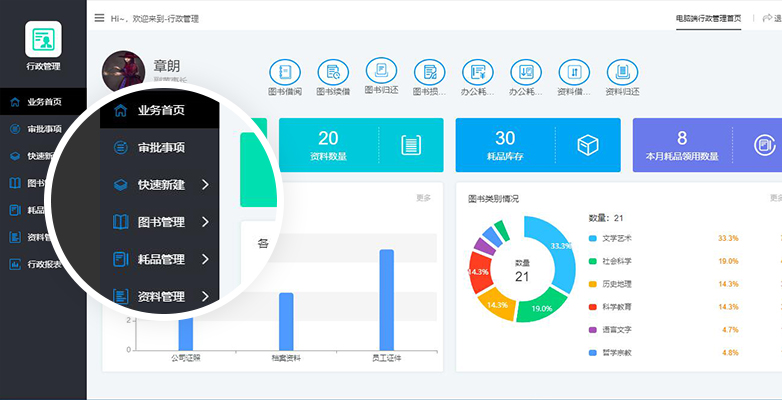This screenshot has width=782, height=400.
Task: Expand the 快速新建 chevron in magnified menu
Action: pos(205,185)
